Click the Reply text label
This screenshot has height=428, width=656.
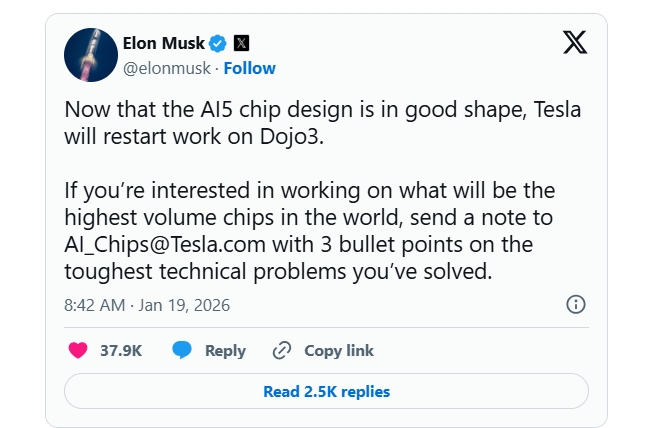pyautogui.click(x=225, y=350)
